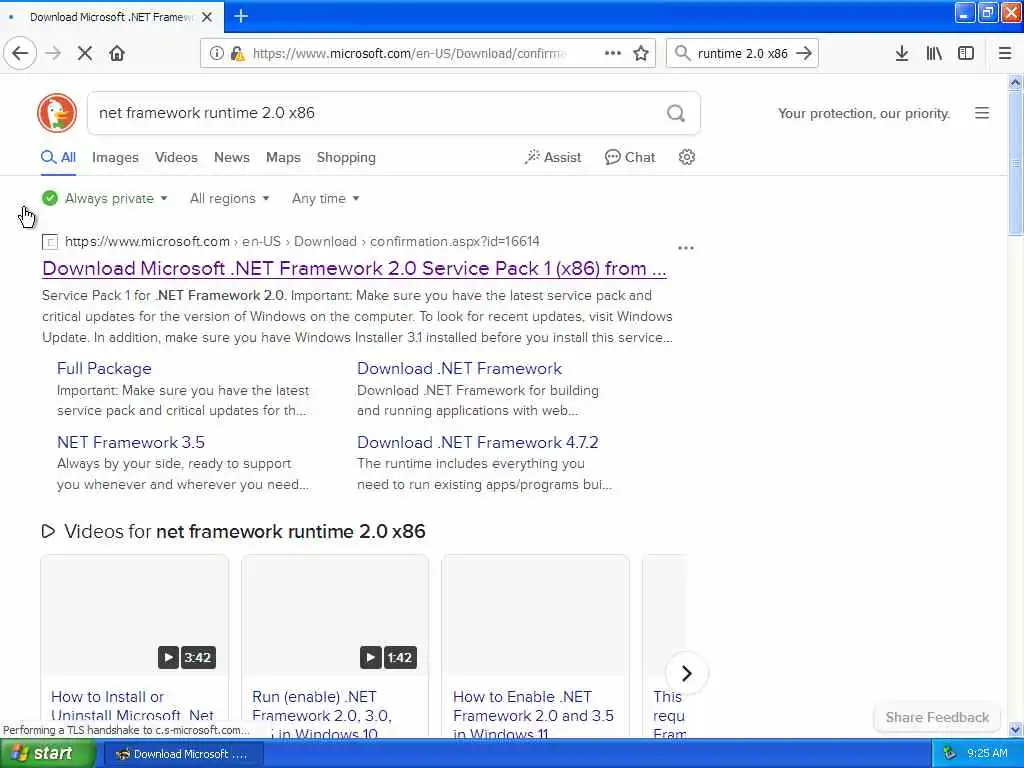1024x768 pixels.
Task: Stop loading the page
Action: pyautogui.click(x=85, y=54)
